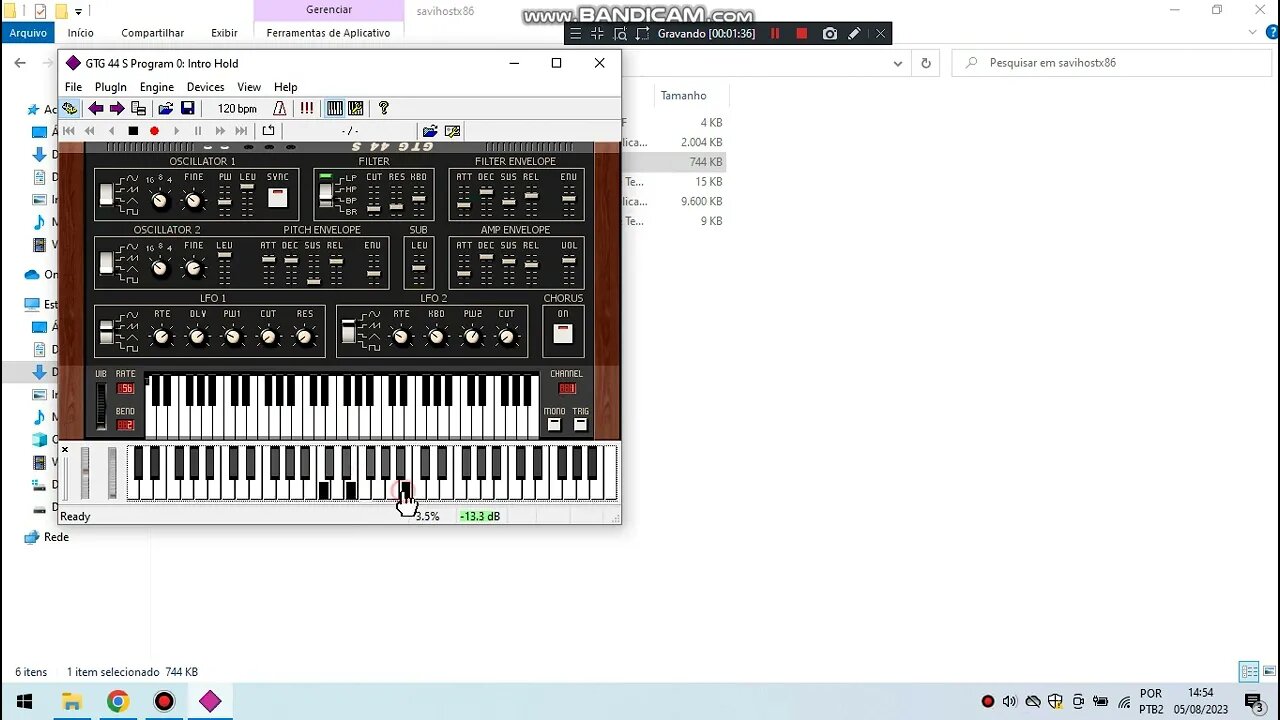Open the Devices menu

205,87
